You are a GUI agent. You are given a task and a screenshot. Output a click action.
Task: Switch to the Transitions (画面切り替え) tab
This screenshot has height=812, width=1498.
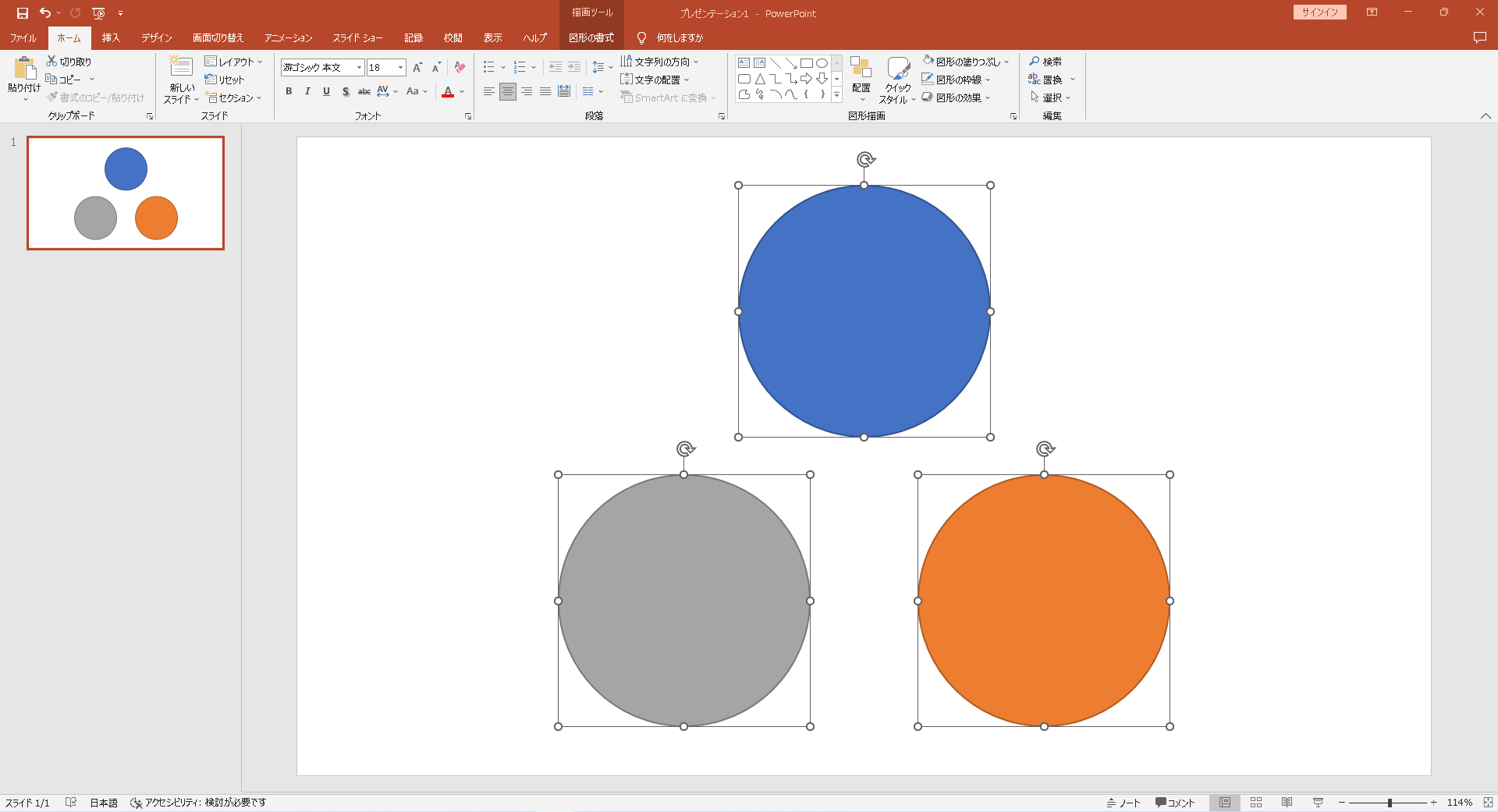[218, 37]
